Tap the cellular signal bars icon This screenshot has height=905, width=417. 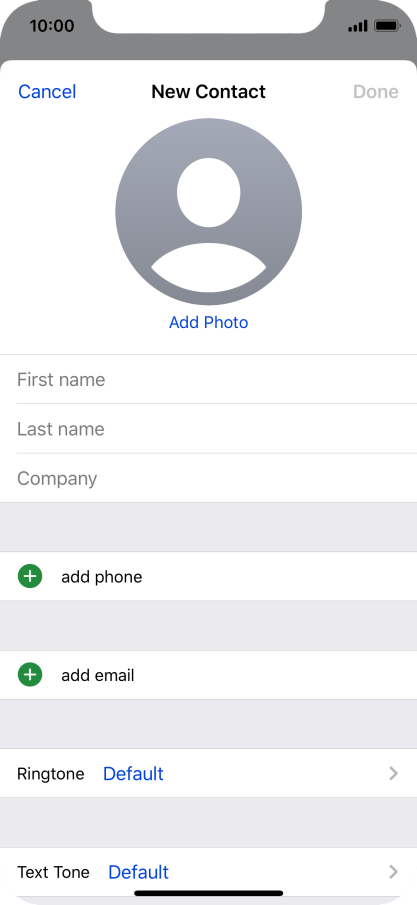point(358,26)
